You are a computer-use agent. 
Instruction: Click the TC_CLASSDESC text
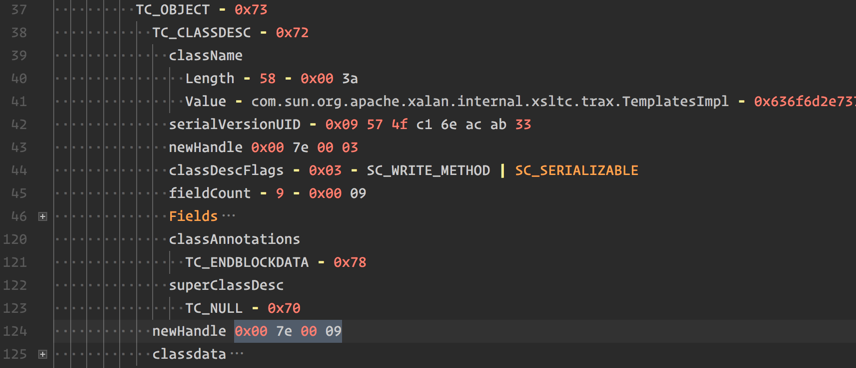(202, 33)
